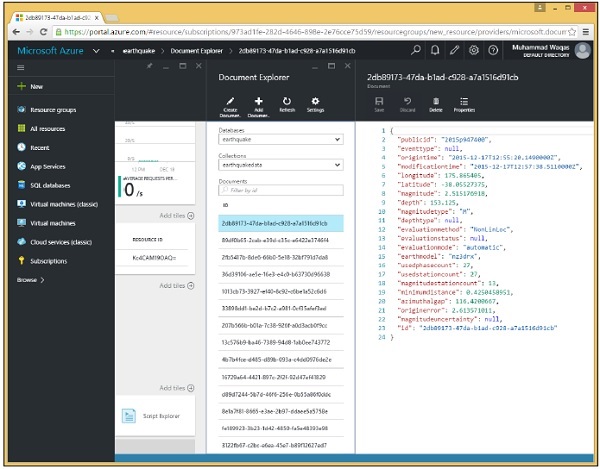The height and width of the screenshot is (469, 600).
Task: Collapse the left sidebar hamburger menu
Action: (x=20, y=68)
